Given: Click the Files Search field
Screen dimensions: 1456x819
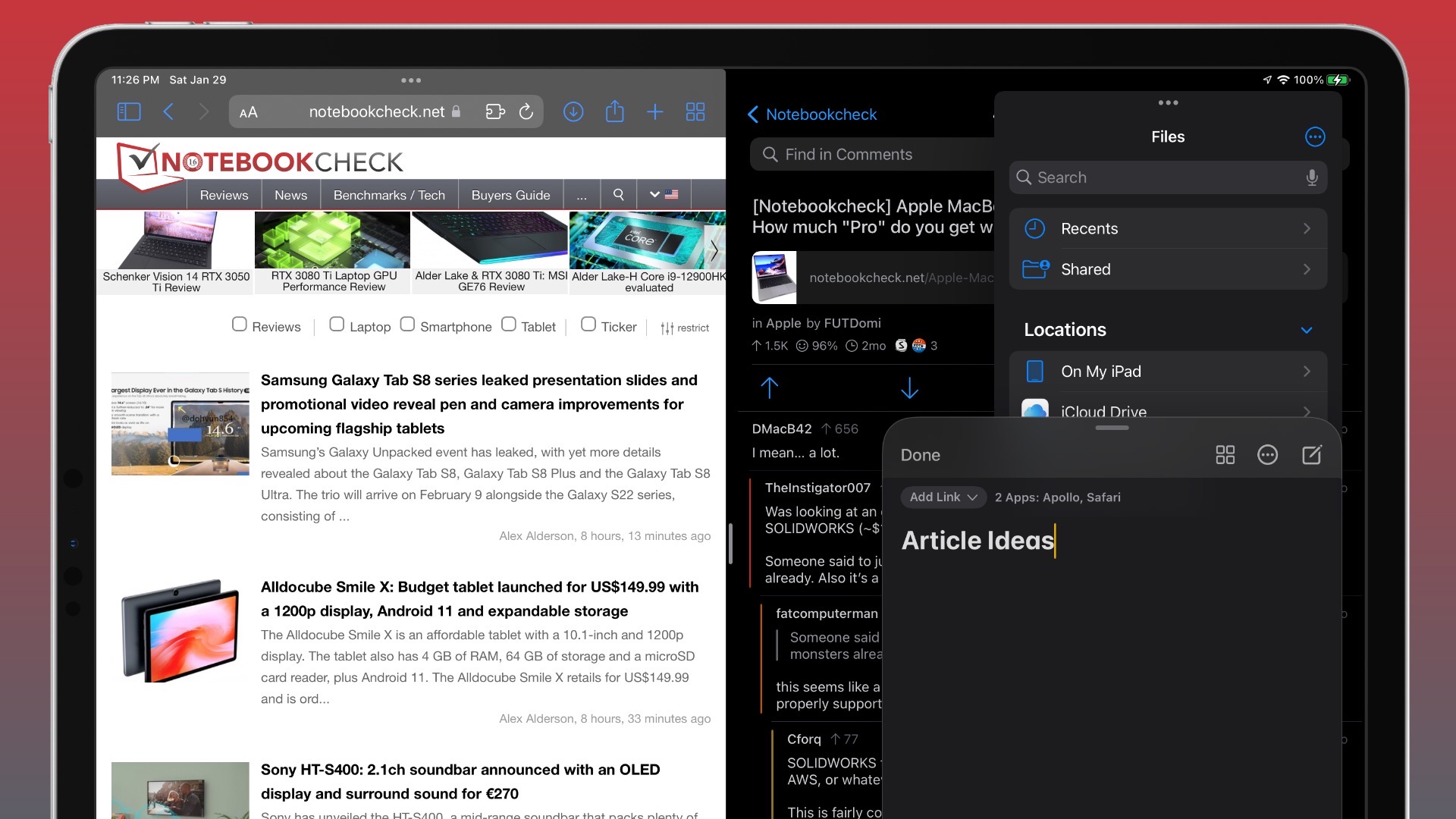Looking at the screenshot, I should 1168,177.
